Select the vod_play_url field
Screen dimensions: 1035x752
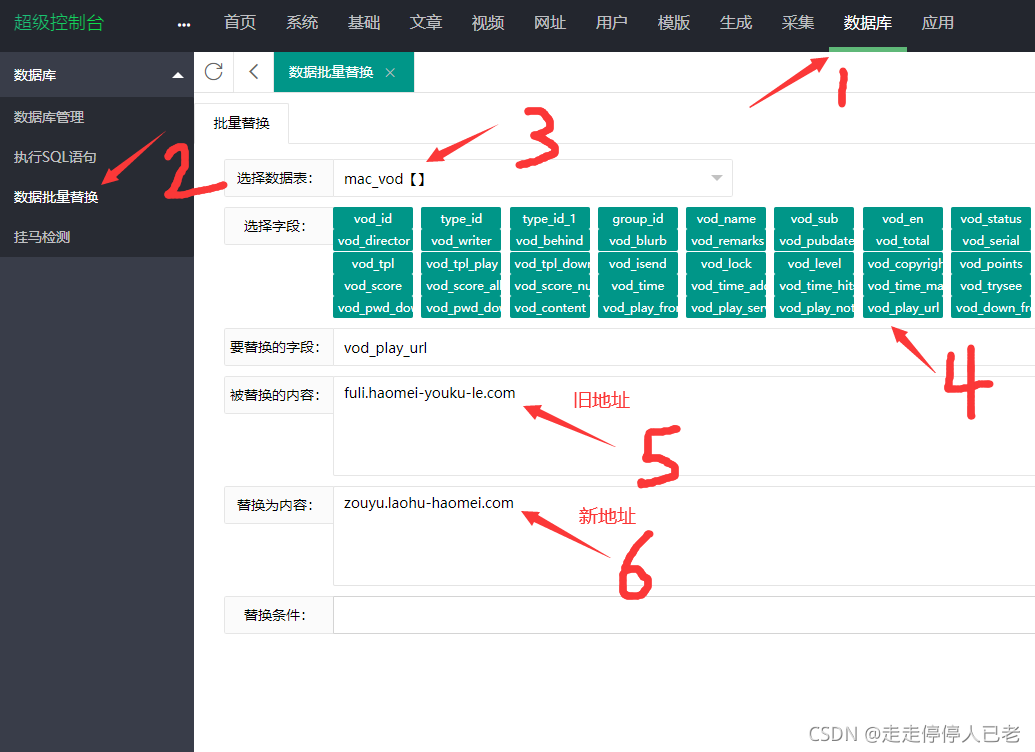click(x=902, y=307)
